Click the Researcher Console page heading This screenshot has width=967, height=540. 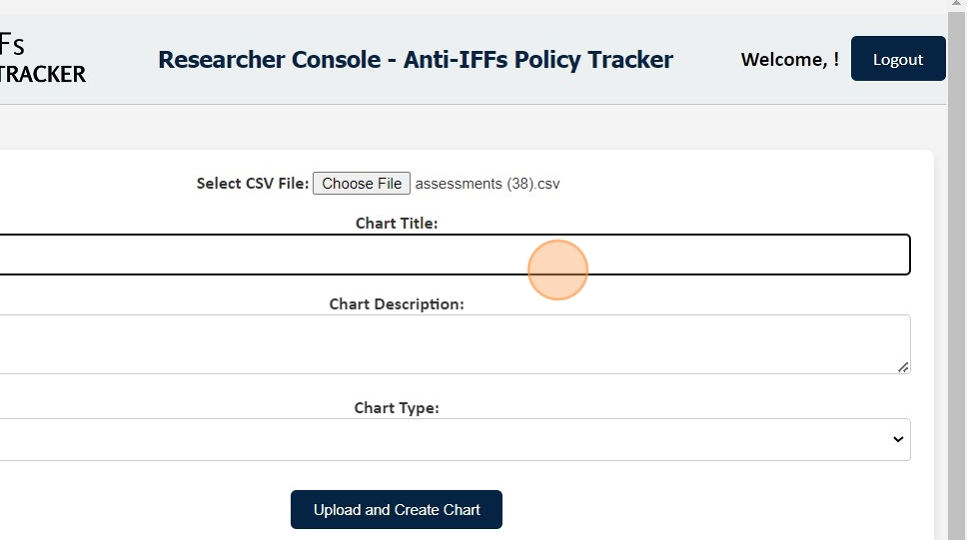tap(415, 60)
